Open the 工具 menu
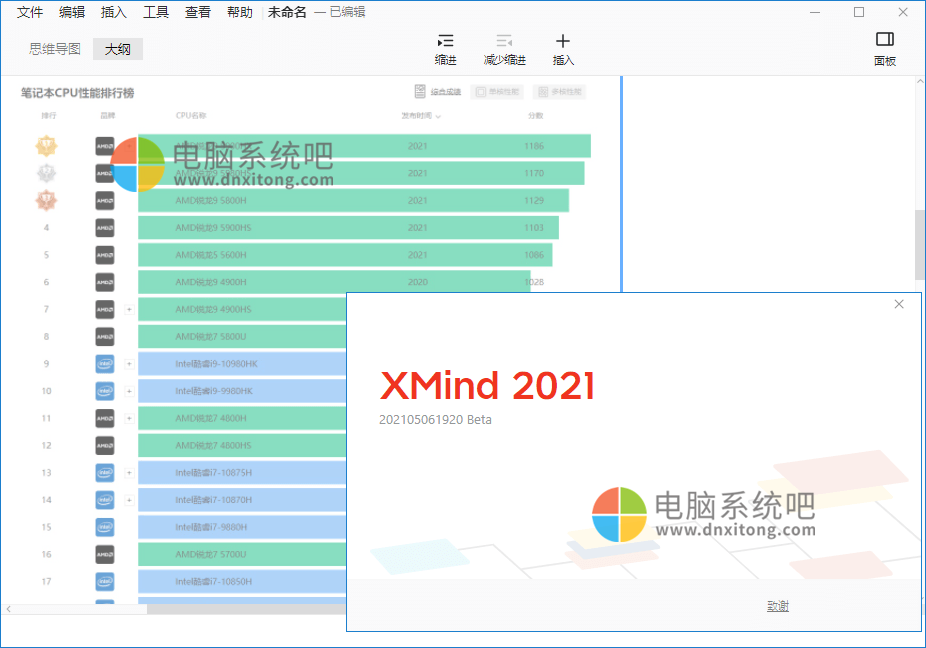The image size is (926, 648). pos(156,12)
